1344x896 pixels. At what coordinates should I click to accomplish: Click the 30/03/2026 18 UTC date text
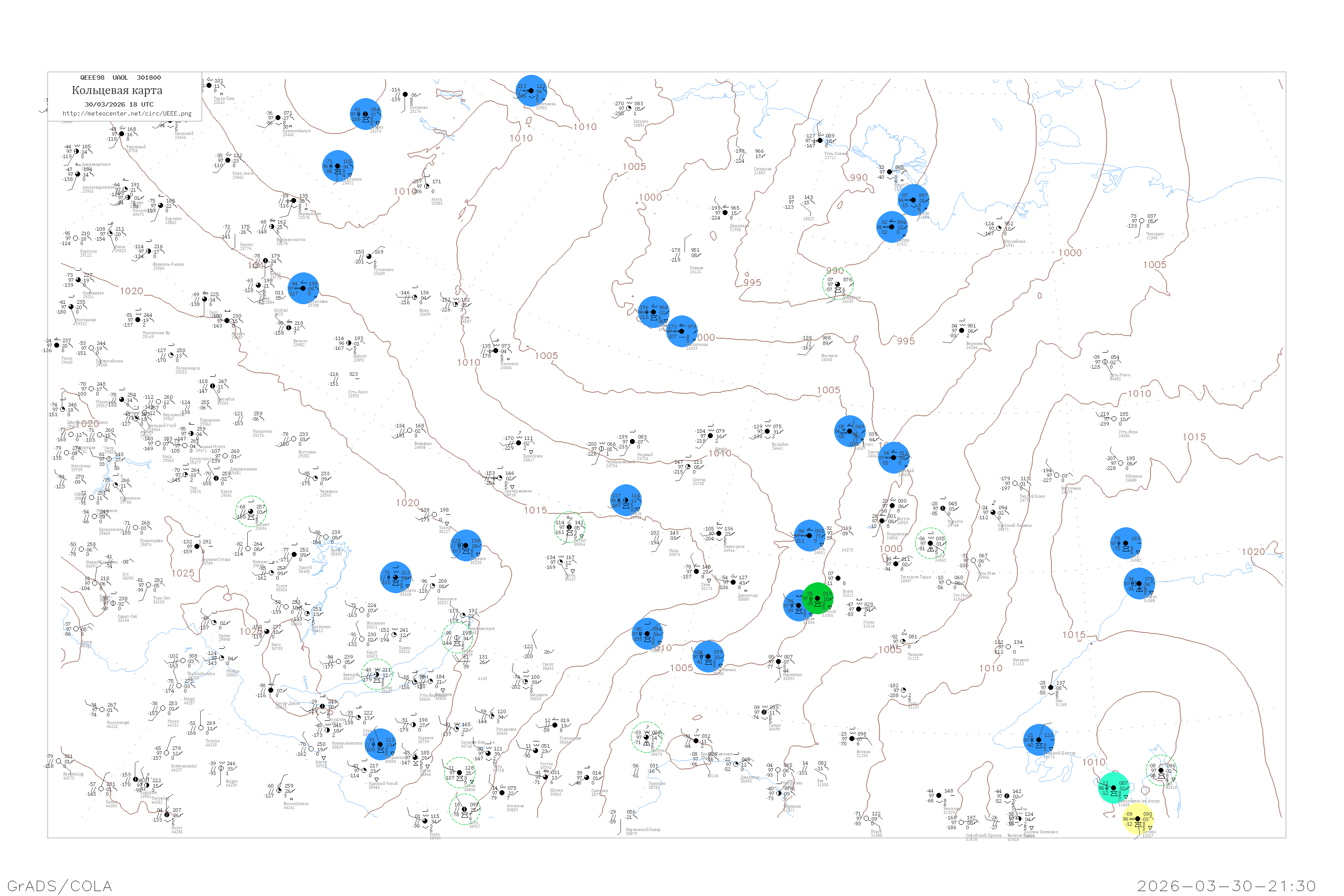click(x=119, y=104)
